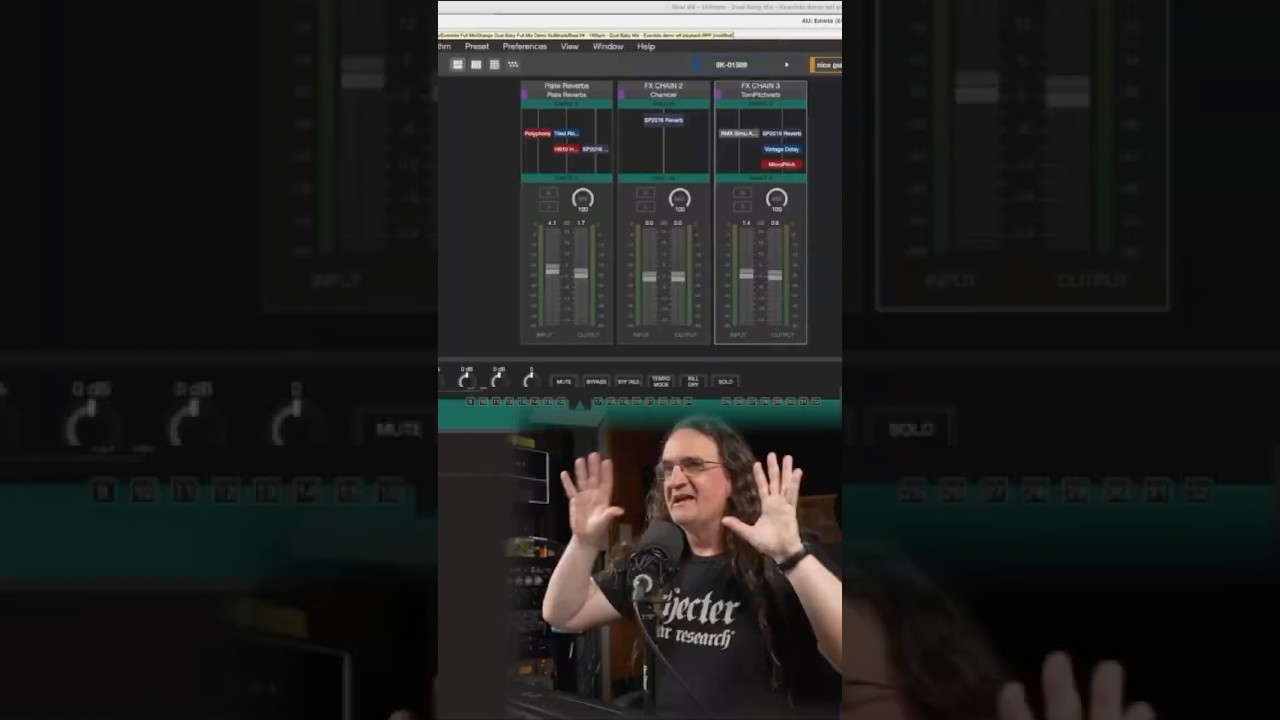Select the SP2016 Reverb block in FX CHAIN 2

pyautogui.click(x=664, y=120)
